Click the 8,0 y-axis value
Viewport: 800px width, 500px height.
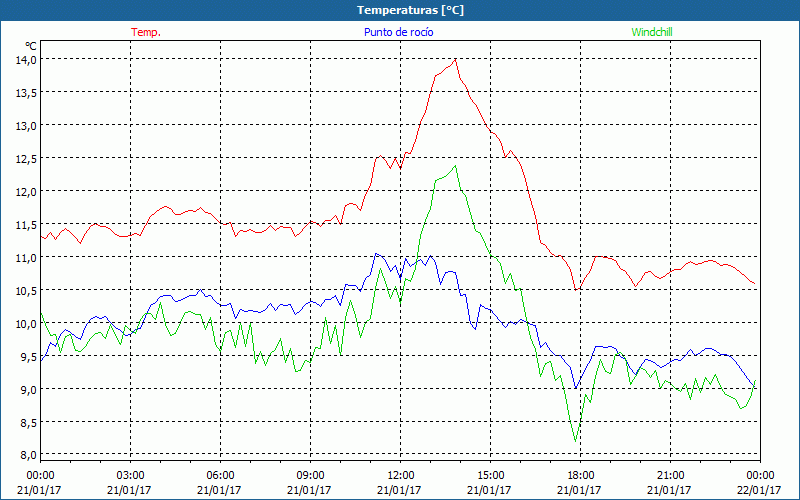click(28, 454)
